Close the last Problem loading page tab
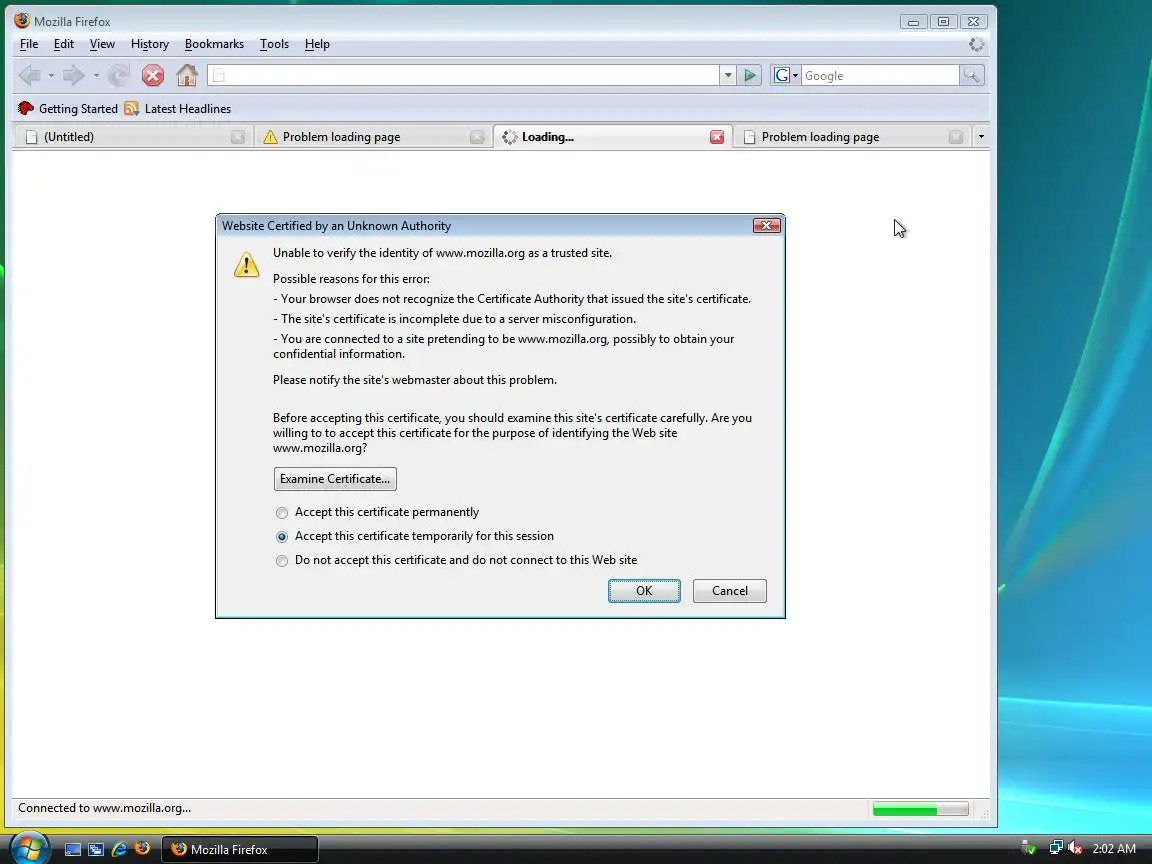Viewport: 1152px width, 864px height. [x=955, y=137]
